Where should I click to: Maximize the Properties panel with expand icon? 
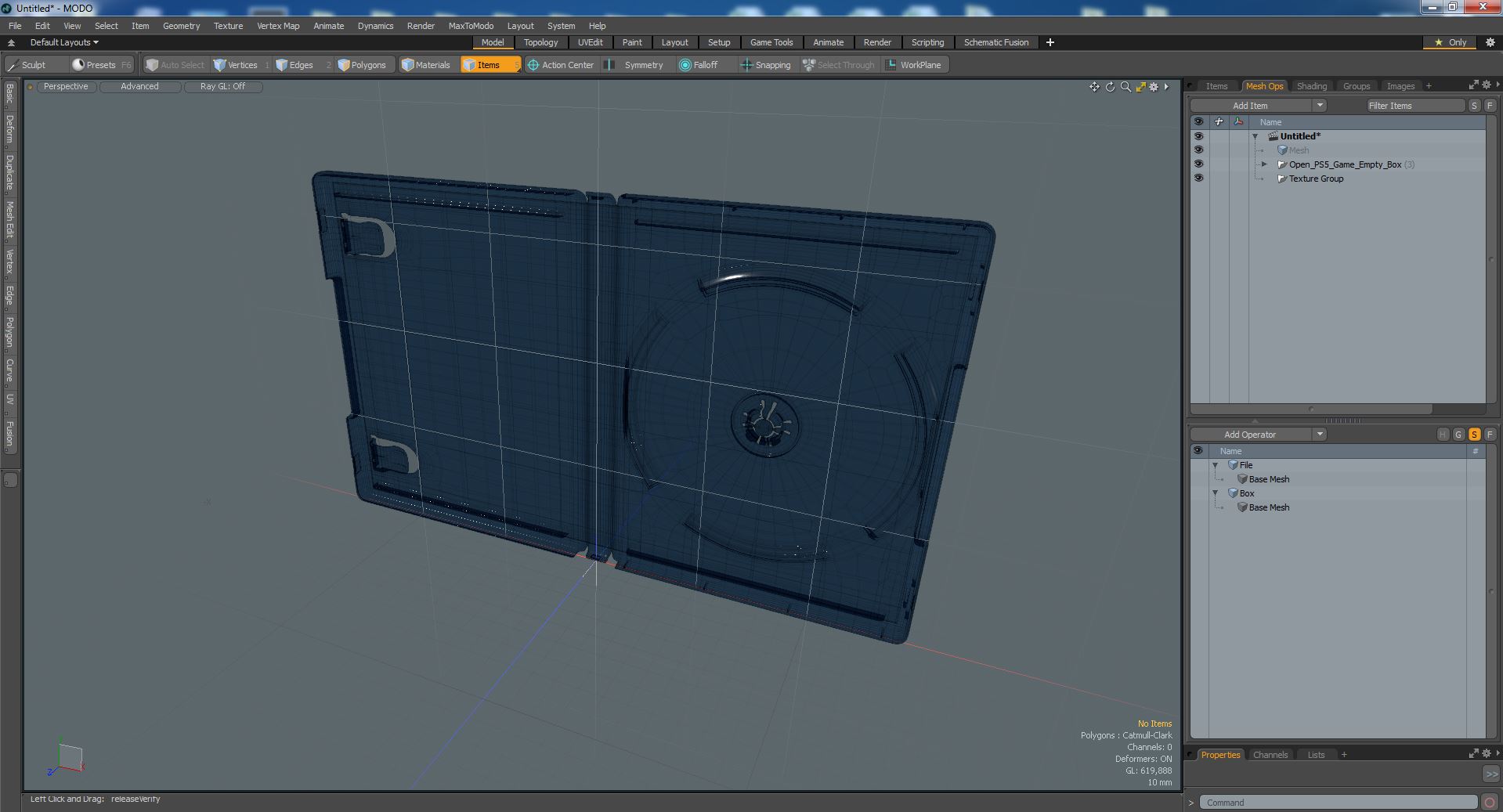[1473, 754]
